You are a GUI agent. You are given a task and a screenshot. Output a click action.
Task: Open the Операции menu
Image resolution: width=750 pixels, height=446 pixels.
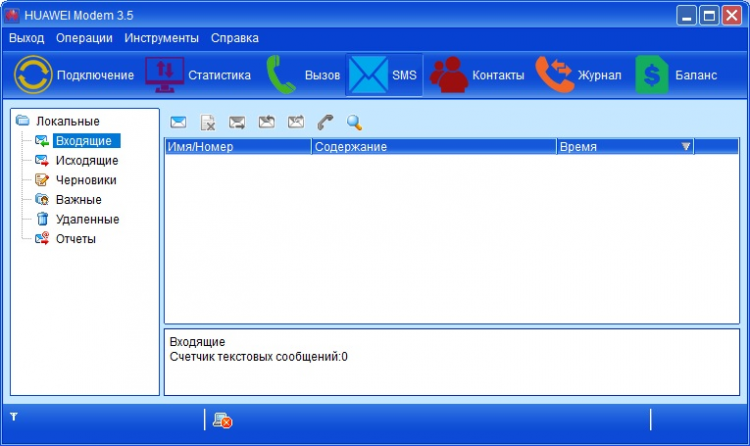pyautogui.click(x=84, y=38)
